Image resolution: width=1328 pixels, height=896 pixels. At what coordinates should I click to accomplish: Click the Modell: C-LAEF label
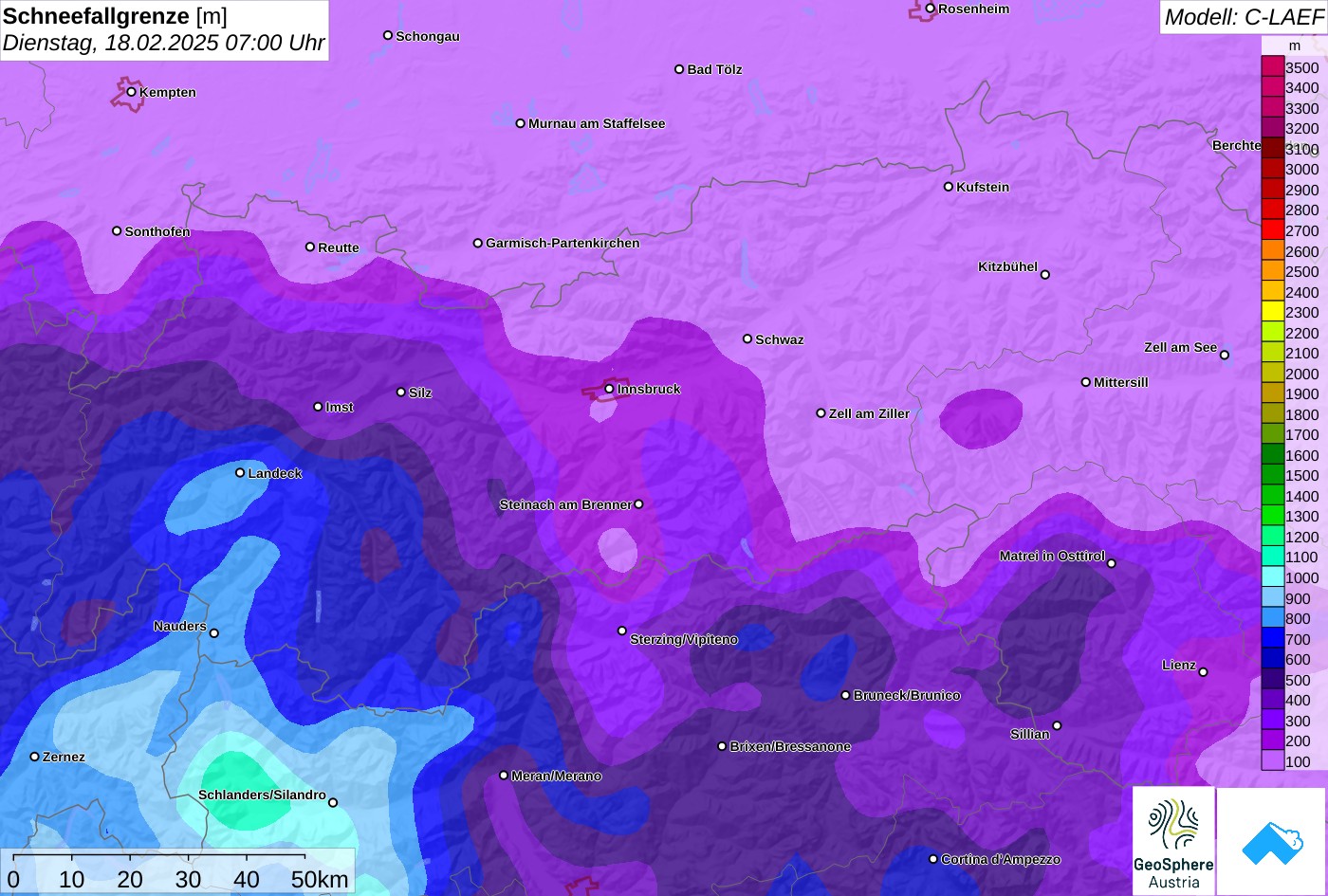click(x=1243, y=17)
